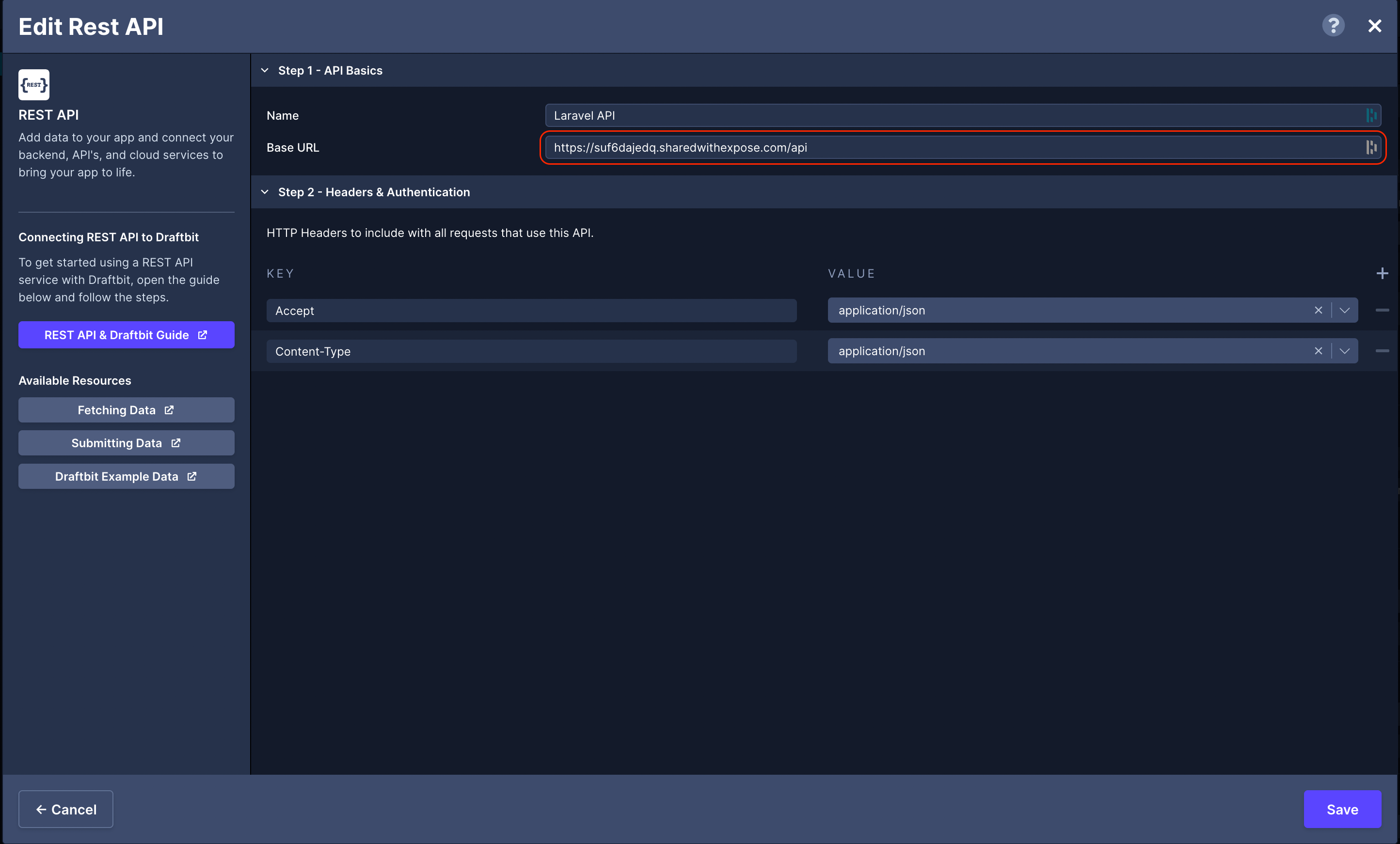Click the 'HTTP Headers to include' description text
The image size is (1400, 844).
[430, 233]
